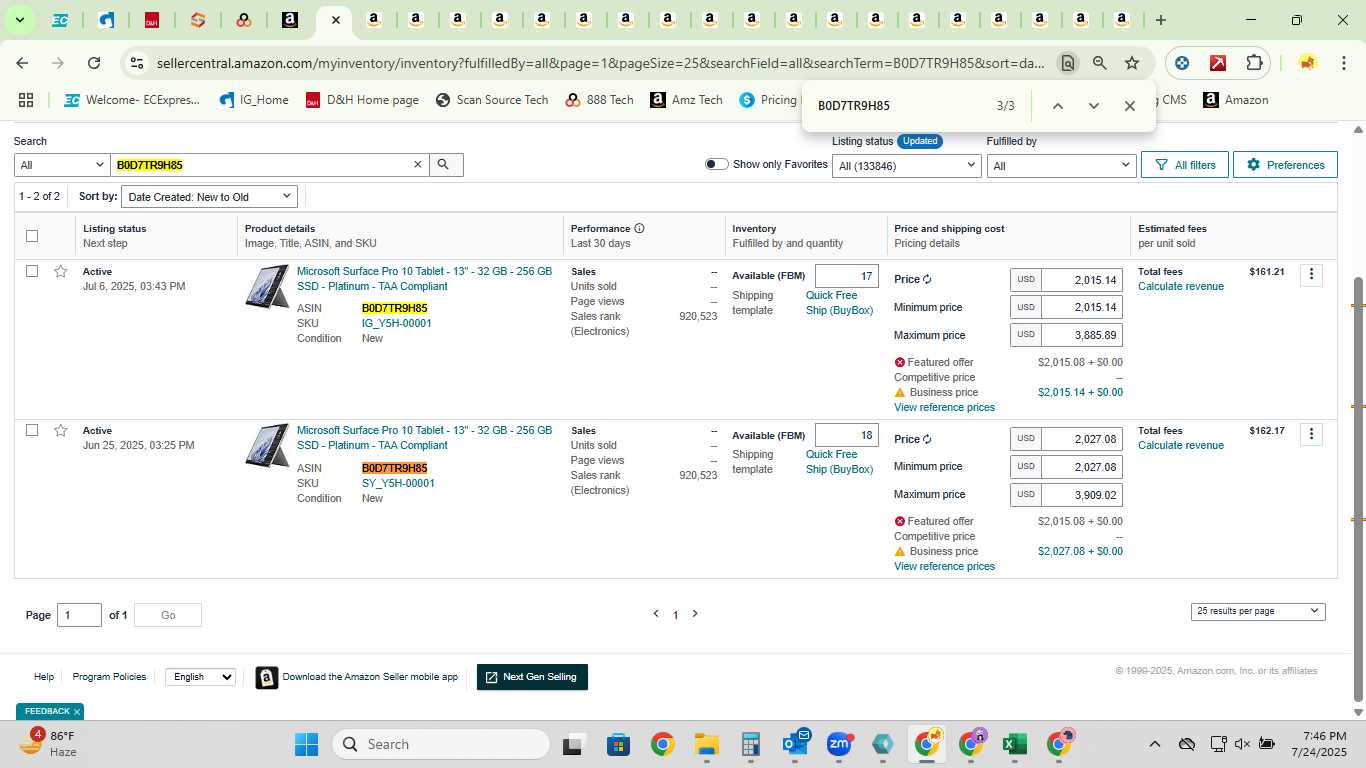1366x768 pixels.
Task: Open the tab search chevron dropdown
Action: click(19, 20)
